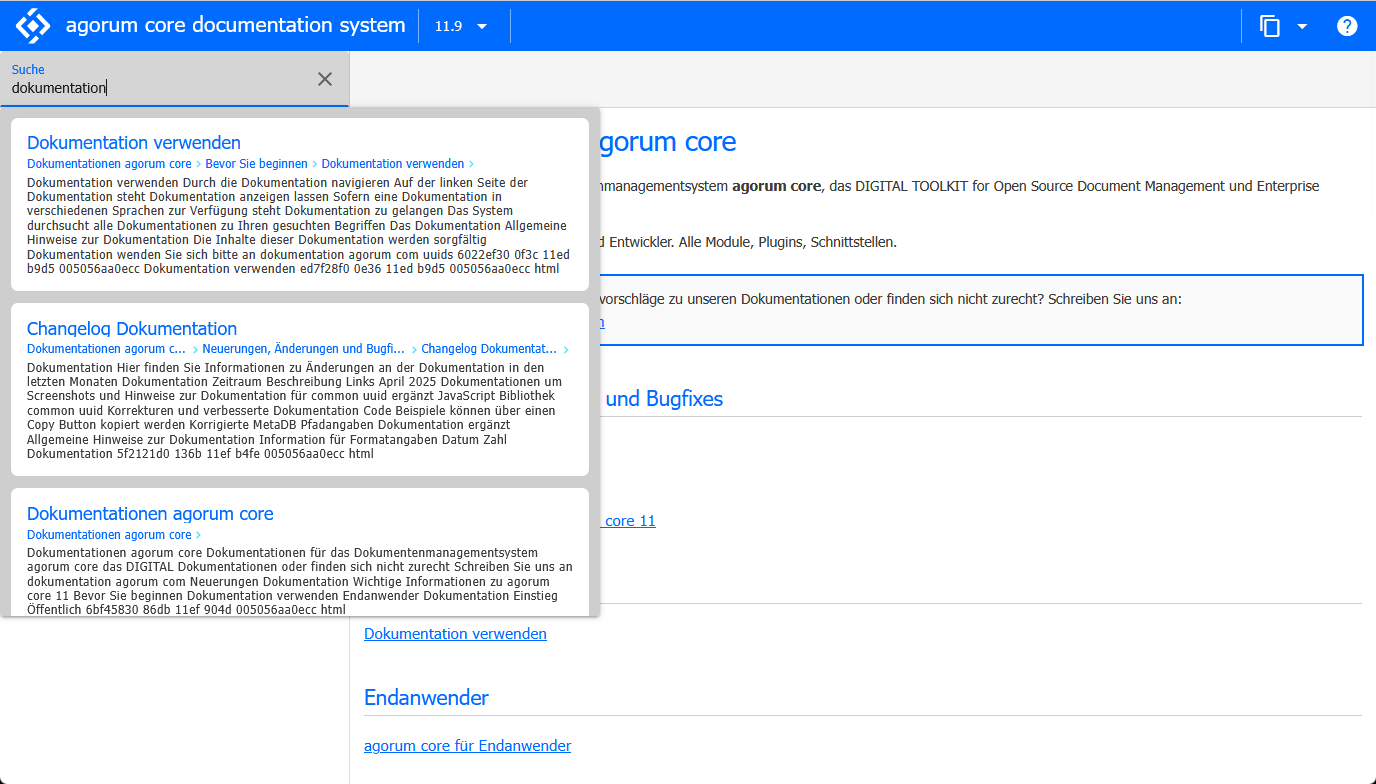Open search result "Dokumentationen agorum core"
Viewport: 1376px width, 784px height.
150,513
